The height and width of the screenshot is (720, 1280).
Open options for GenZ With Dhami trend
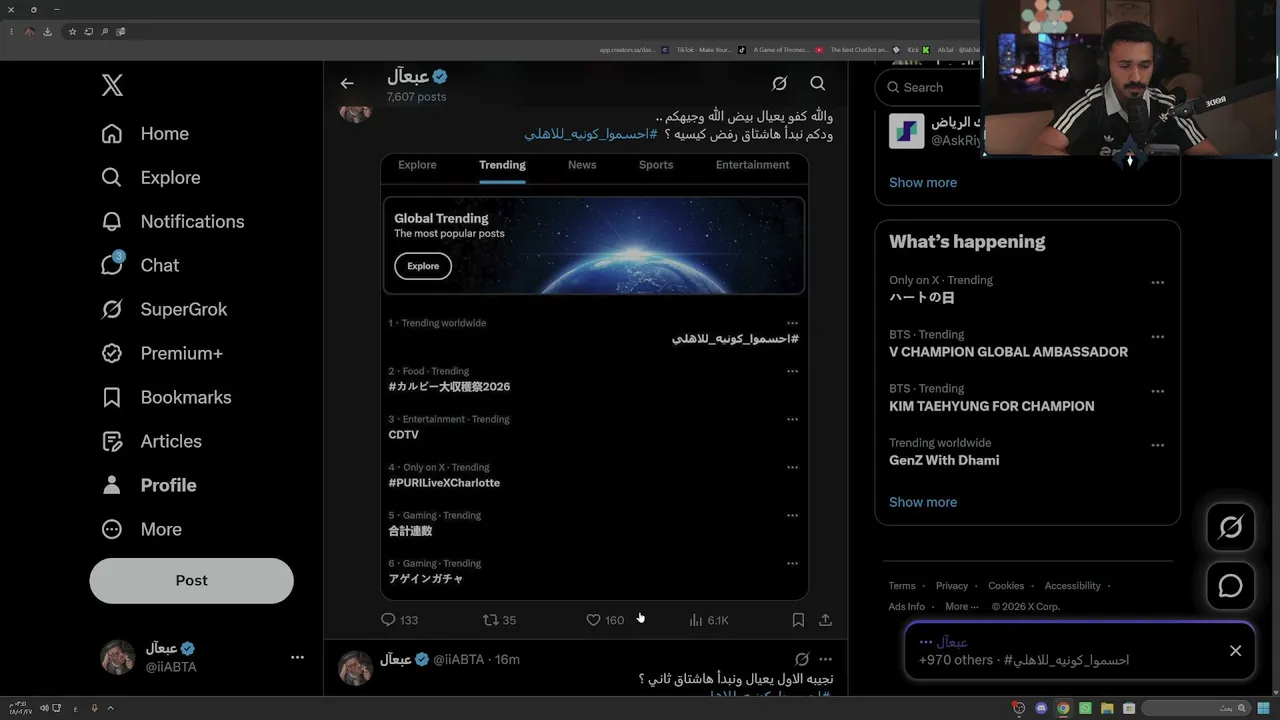click(x=1157, y=445)
